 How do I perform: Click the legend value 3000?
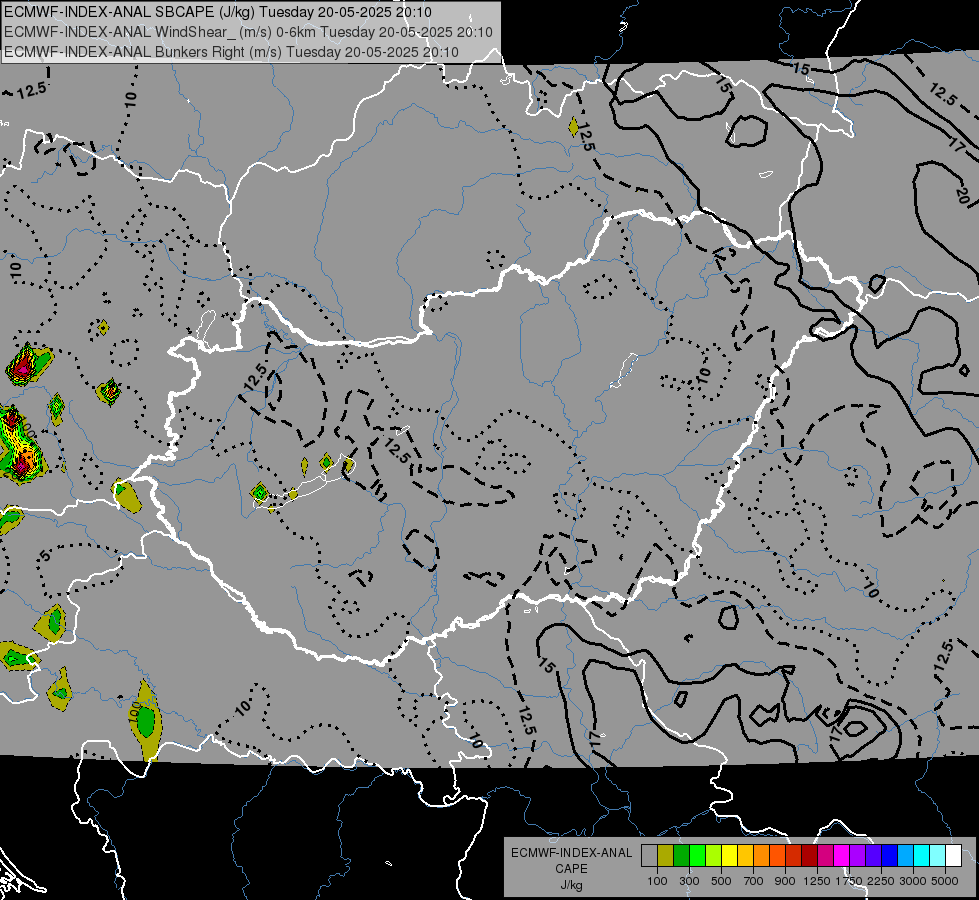913,881
